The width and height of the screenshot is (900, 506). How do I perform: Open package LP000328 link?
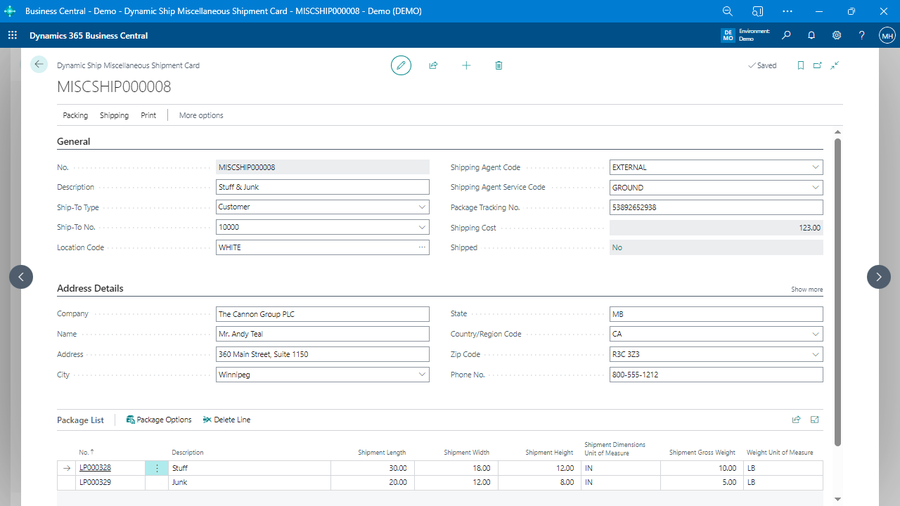coord(95,467)
